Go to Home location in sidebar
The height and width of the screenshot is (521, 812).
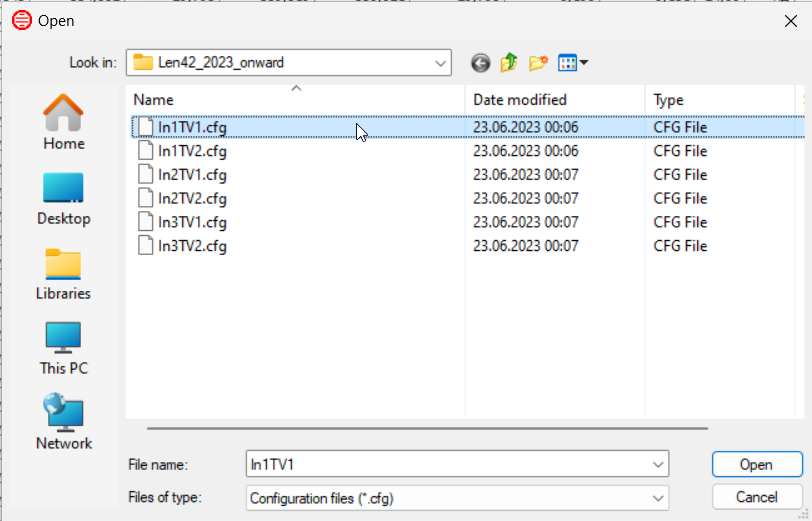64,122
